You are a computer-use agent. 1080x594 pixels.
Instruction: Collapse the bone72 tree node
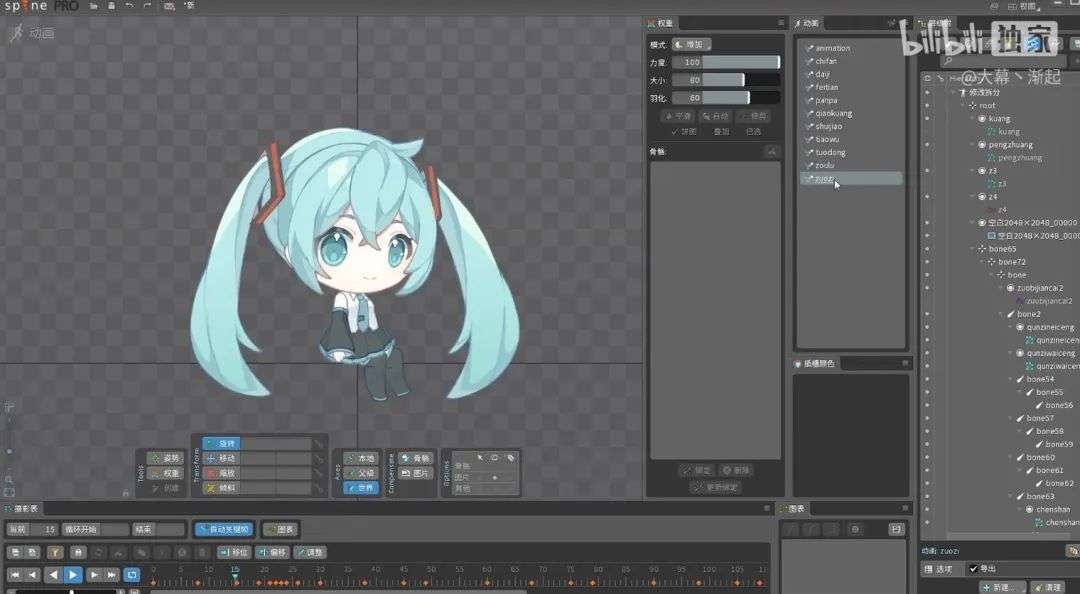coord(983,262)
